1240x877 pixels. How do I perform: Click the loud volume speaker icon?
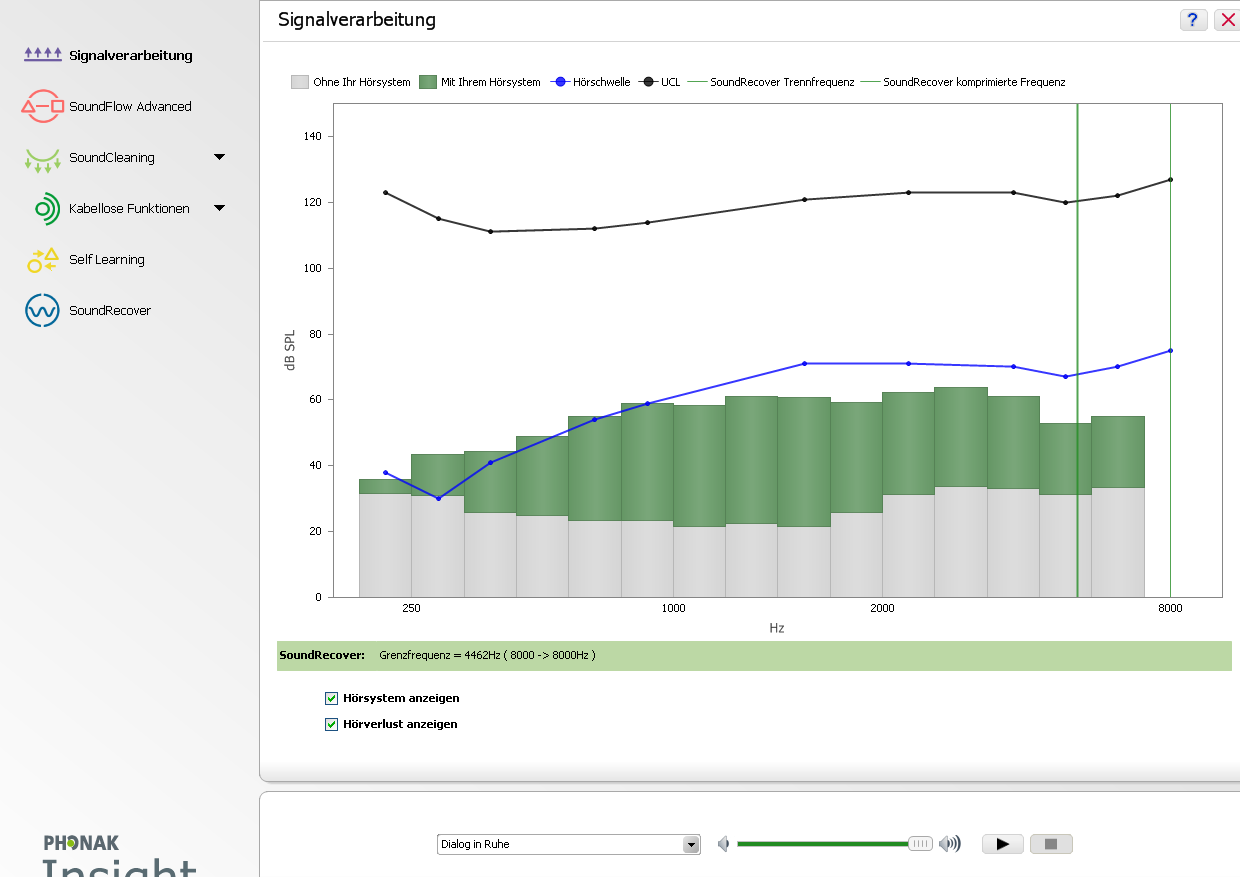click(x=949, y=844)
